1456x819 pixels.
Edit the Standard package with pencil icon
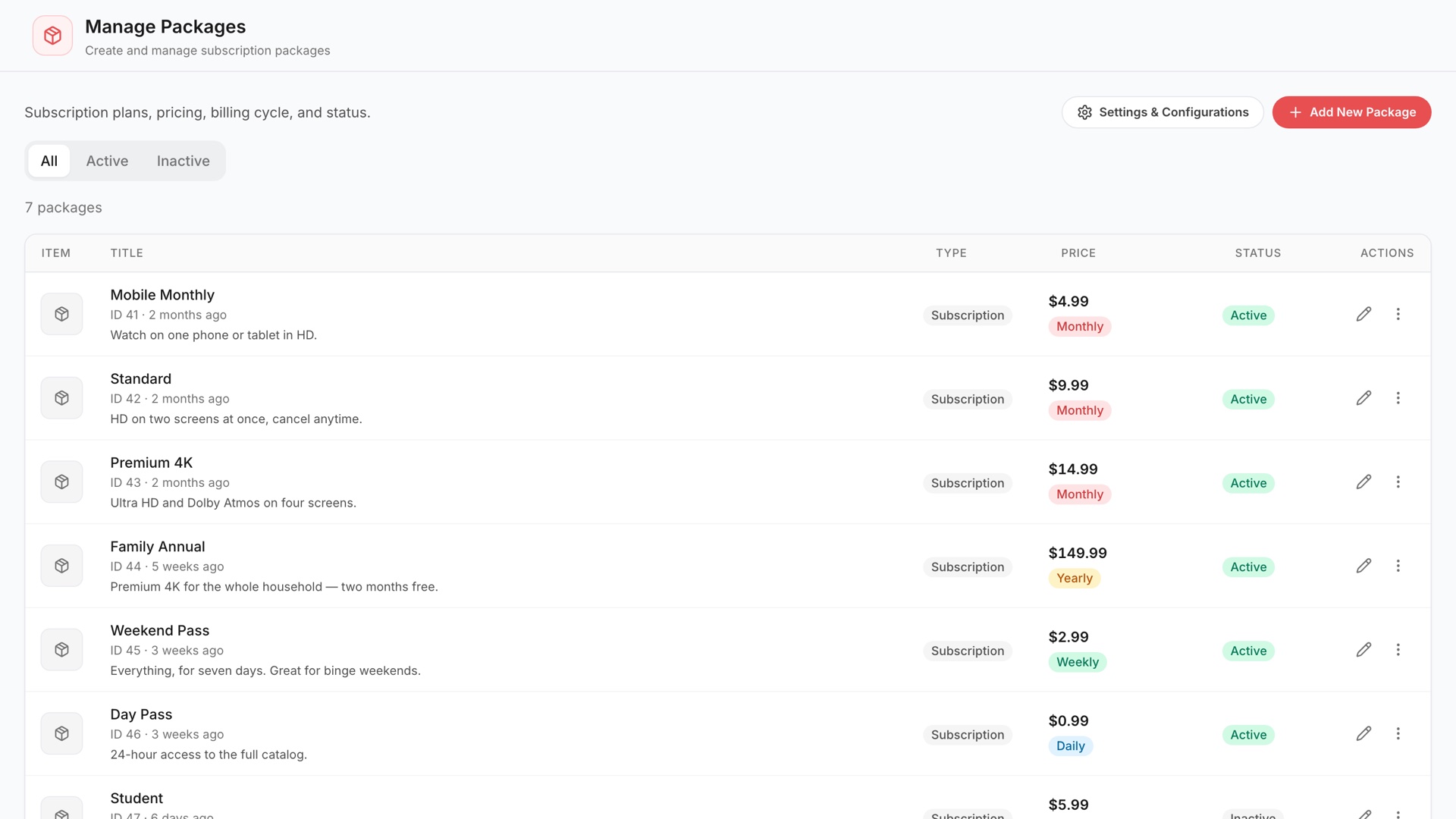1363,398
